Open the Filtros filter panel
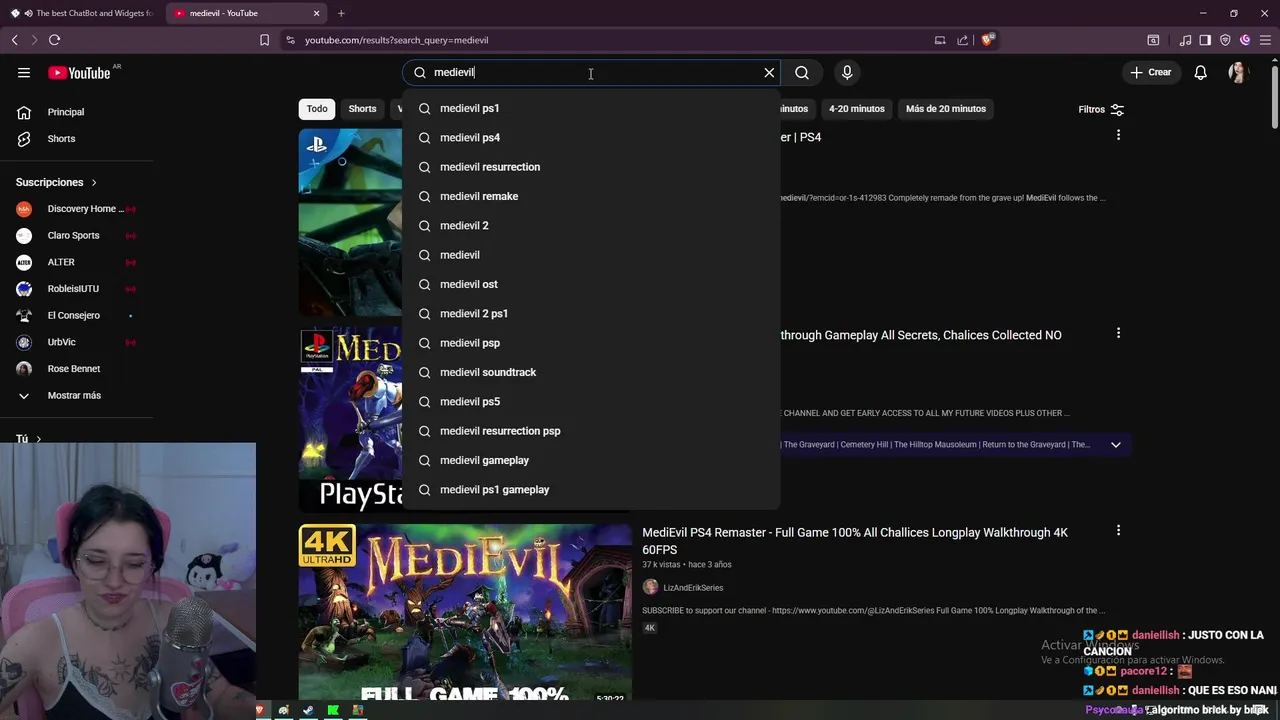Screen dimensions: 1280x720 1101,109
